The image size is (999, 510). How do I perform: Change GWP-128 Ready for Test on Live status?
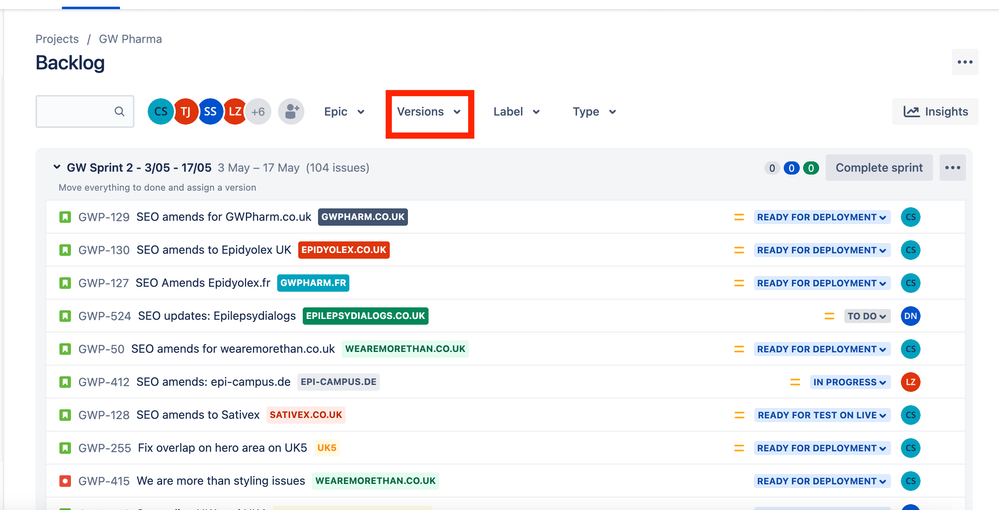(822, 415)
